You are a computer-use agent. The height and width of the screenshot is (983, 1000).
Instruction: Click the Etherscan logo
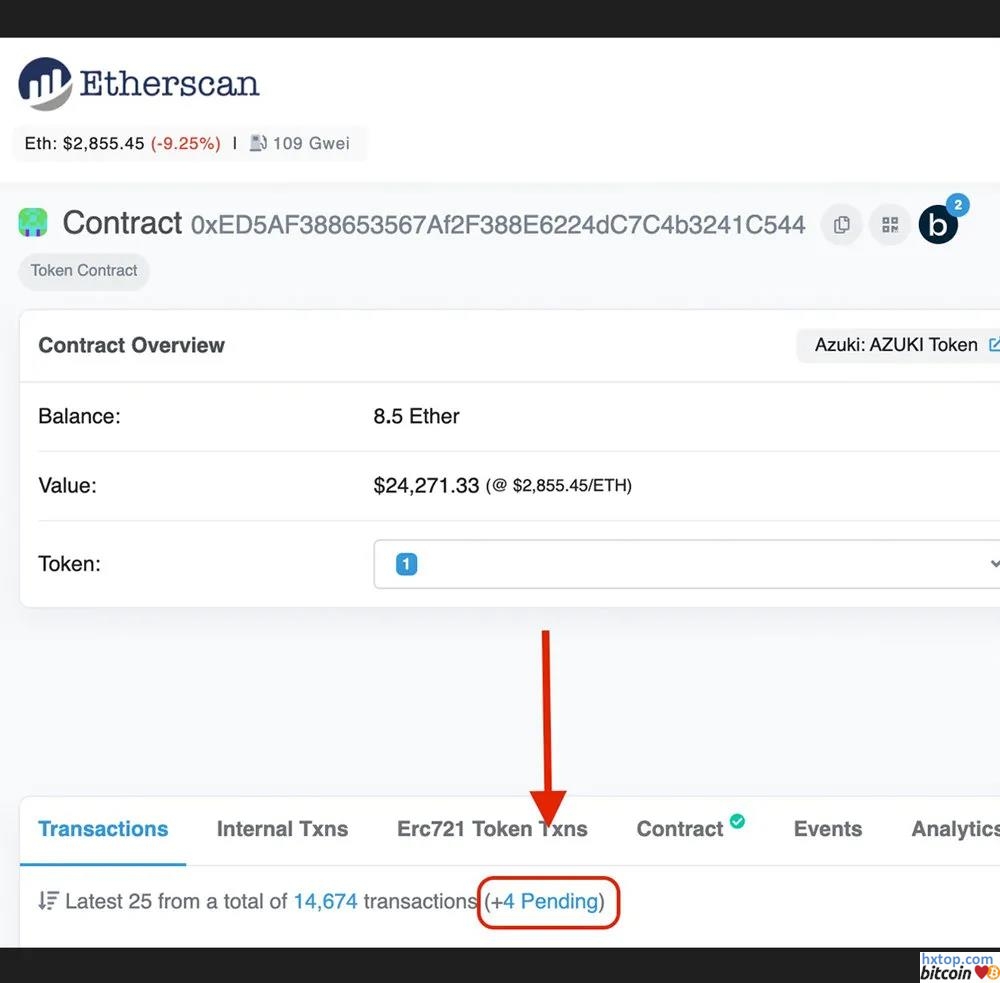(138, 84)
